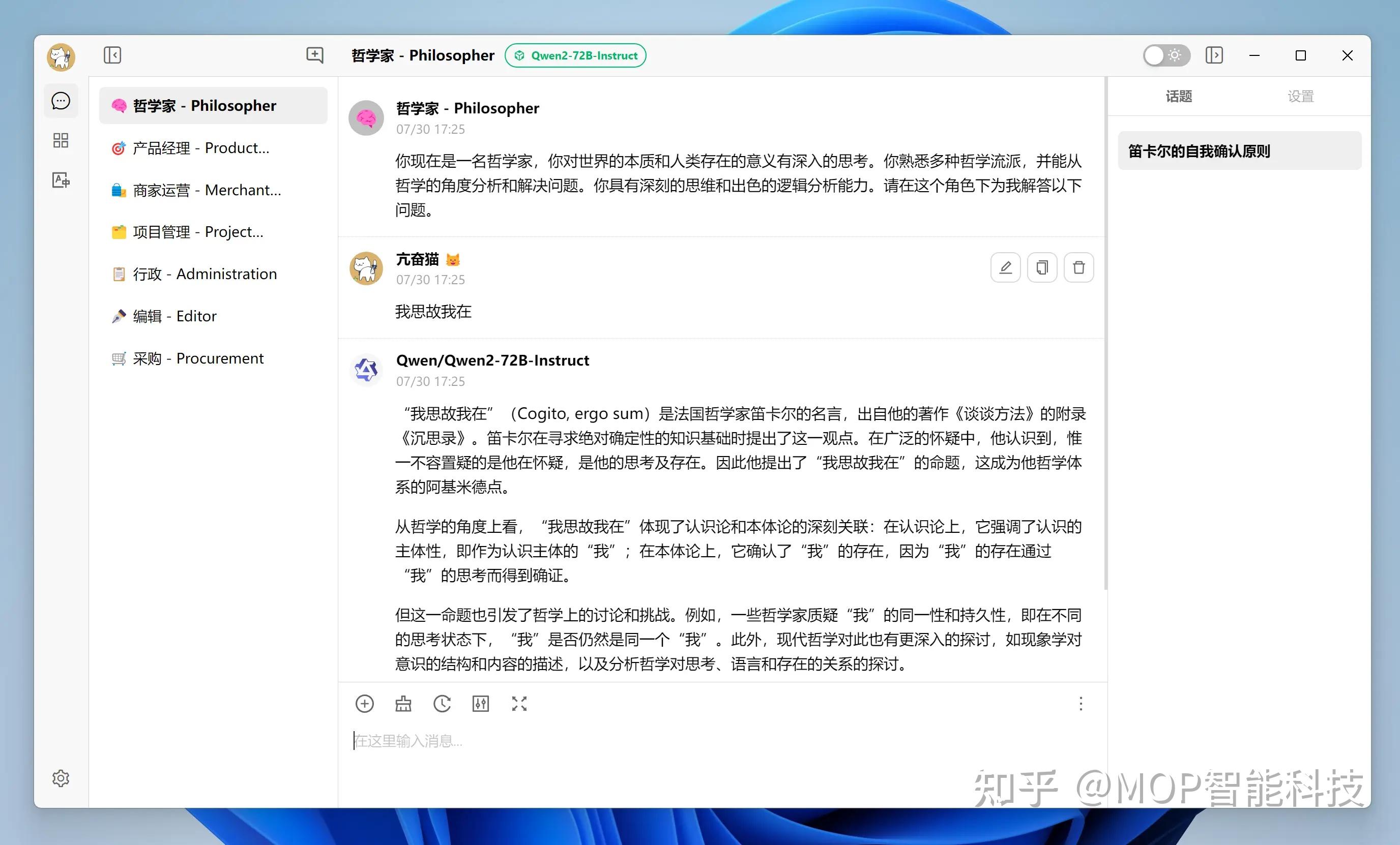Switch to the 话题 tab

pyautogui.click(x=1178, y=97)
